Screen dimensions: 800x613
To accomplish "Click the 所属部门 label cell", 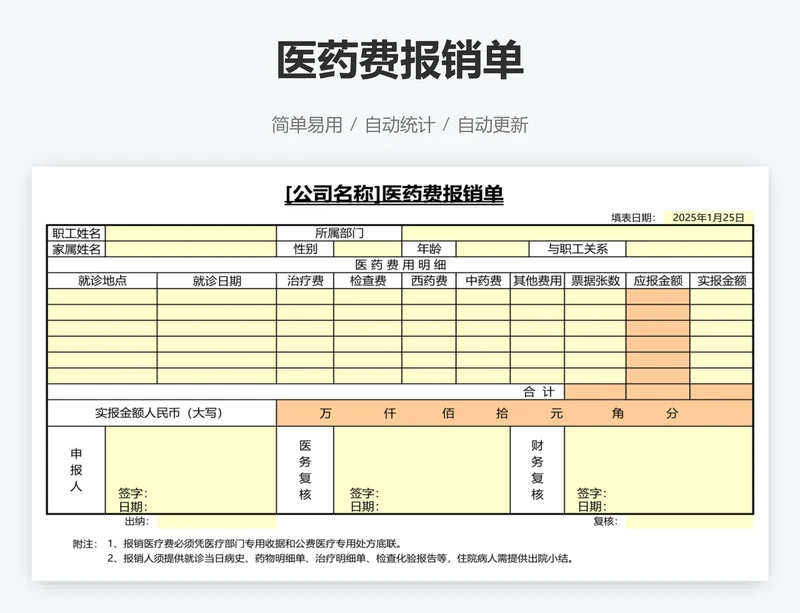I will [339, 233].
